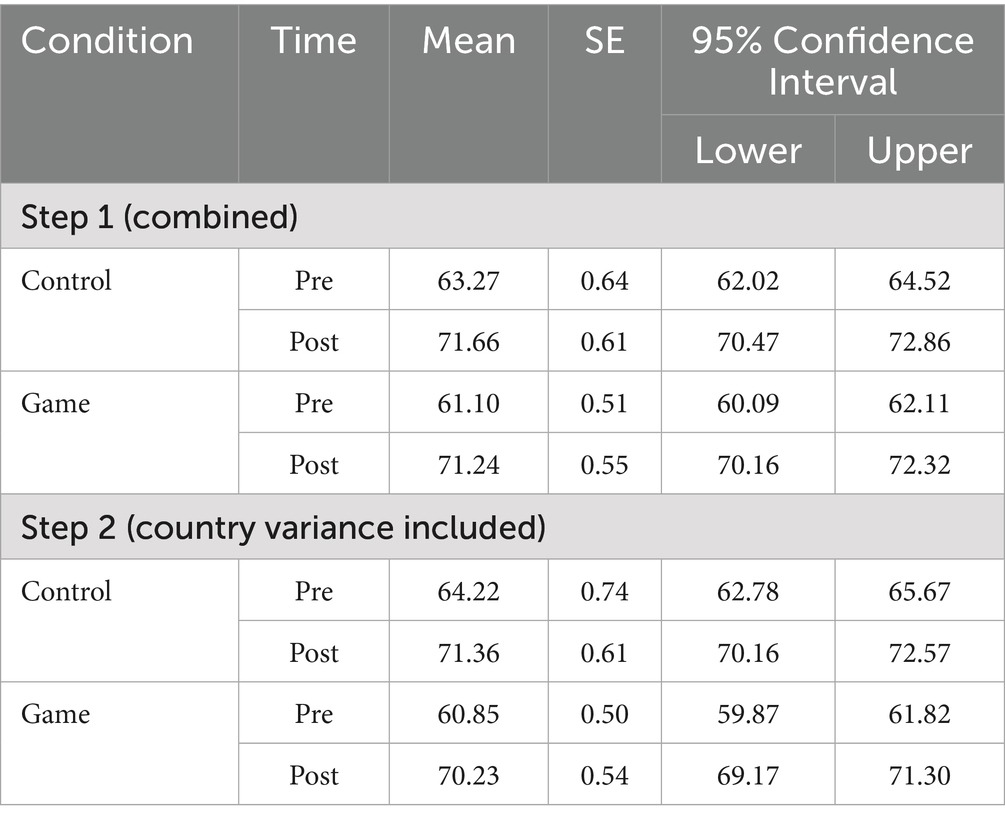Viewport: 1005px width, 823px height.
Task: Click the mean value 63.27 cell
Action: (x=468, y=280)
